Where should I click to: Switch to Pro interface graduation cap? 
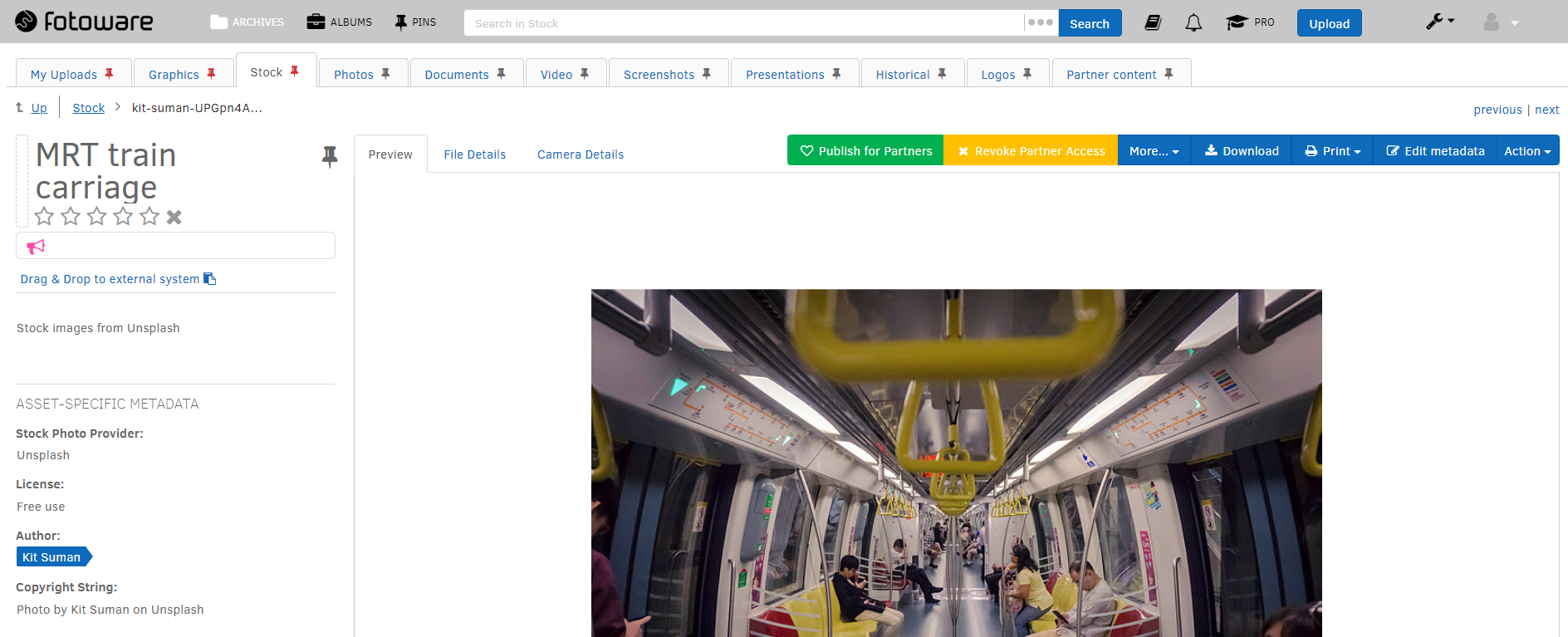pyautogui.click(x=1250, y=22)
